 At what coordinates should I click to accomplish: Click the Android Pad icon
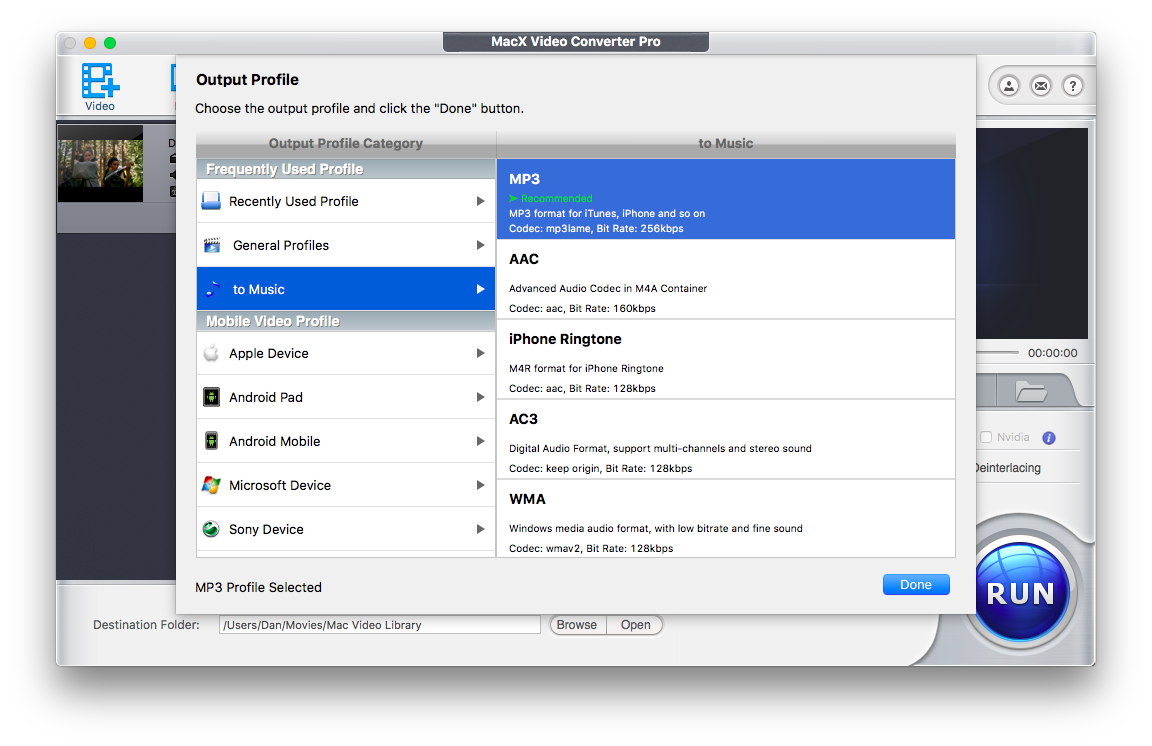coord(211,397)
